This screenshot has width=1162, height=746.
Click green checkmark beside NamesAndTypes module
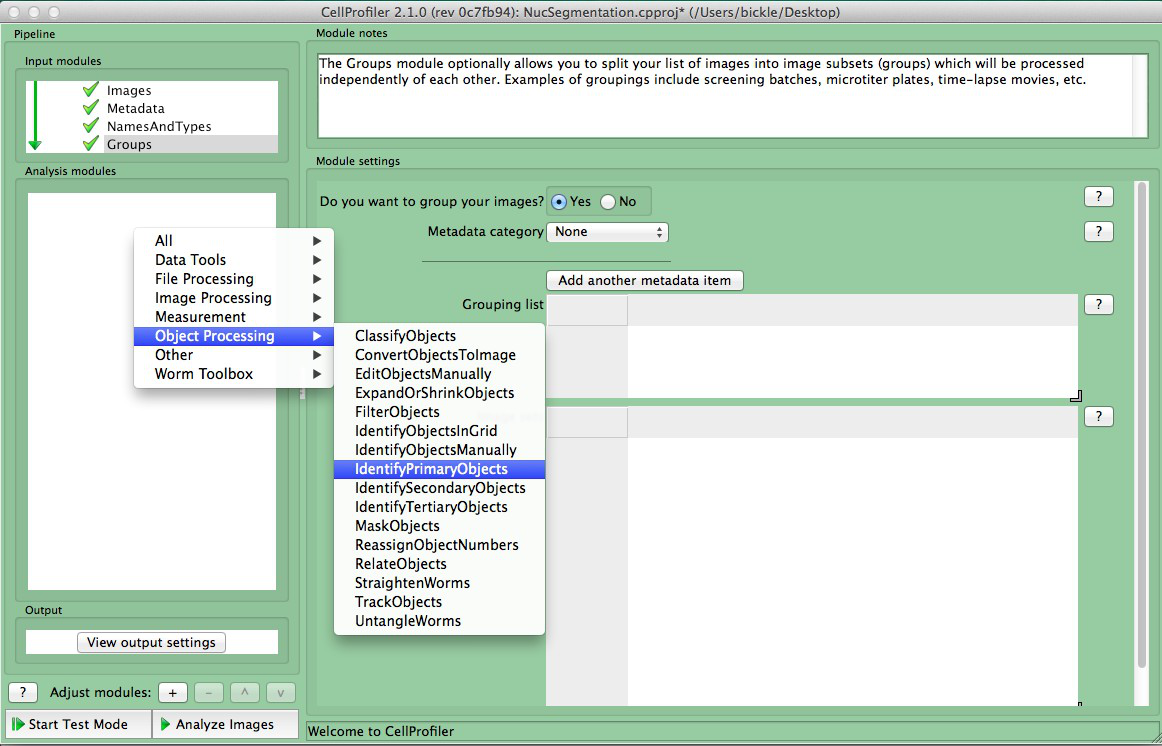90,125
